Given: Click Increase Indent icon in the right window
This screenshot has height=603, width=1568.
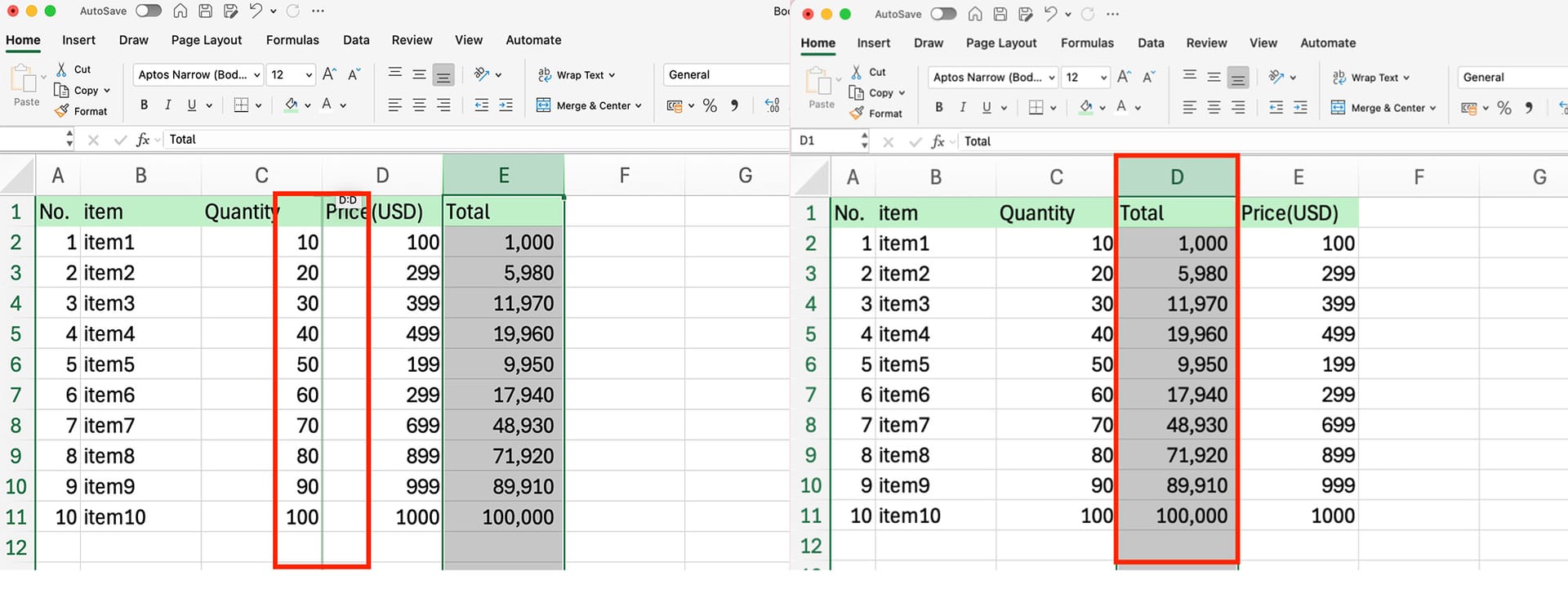Looking at the screenshot, I should pos(1300,108).
